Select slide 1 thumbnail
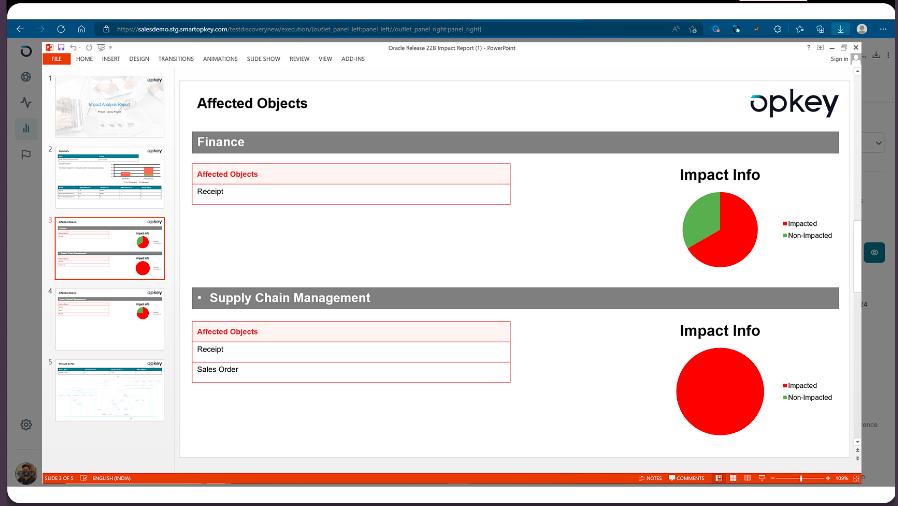Viewport: 898px width, 506px height. pos(109,106)
